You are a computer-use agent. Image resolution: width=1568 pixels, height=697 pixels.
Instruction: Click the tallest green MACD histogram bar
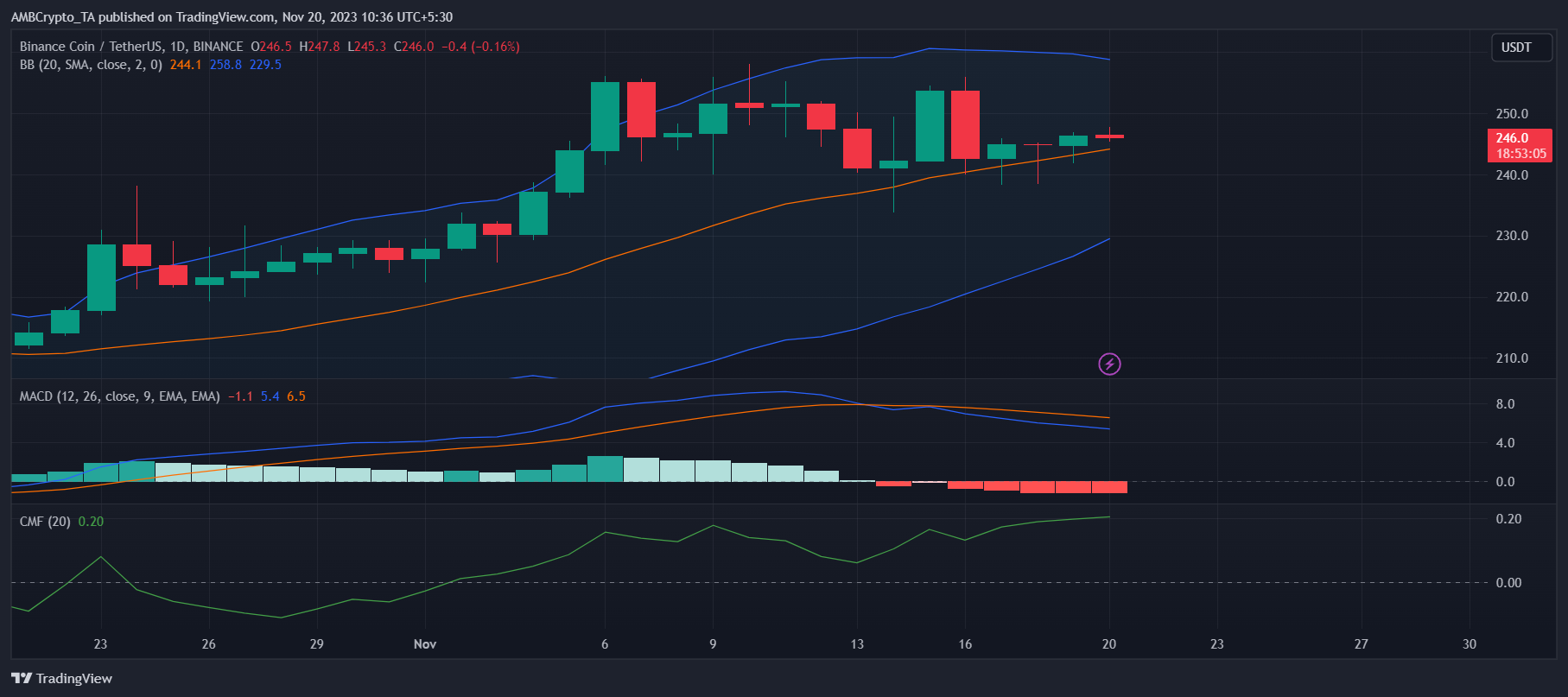605,469
